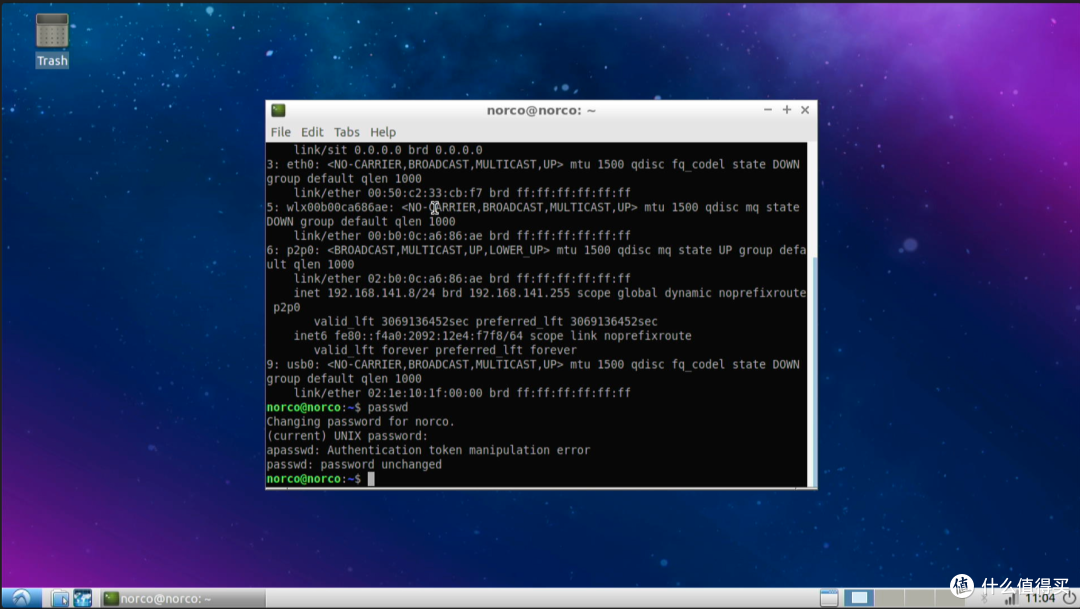The height and width of the screenshot is (609, 1080).
Task: Click the 'Authentication token manipulation error' text
Action: point(459,450)
